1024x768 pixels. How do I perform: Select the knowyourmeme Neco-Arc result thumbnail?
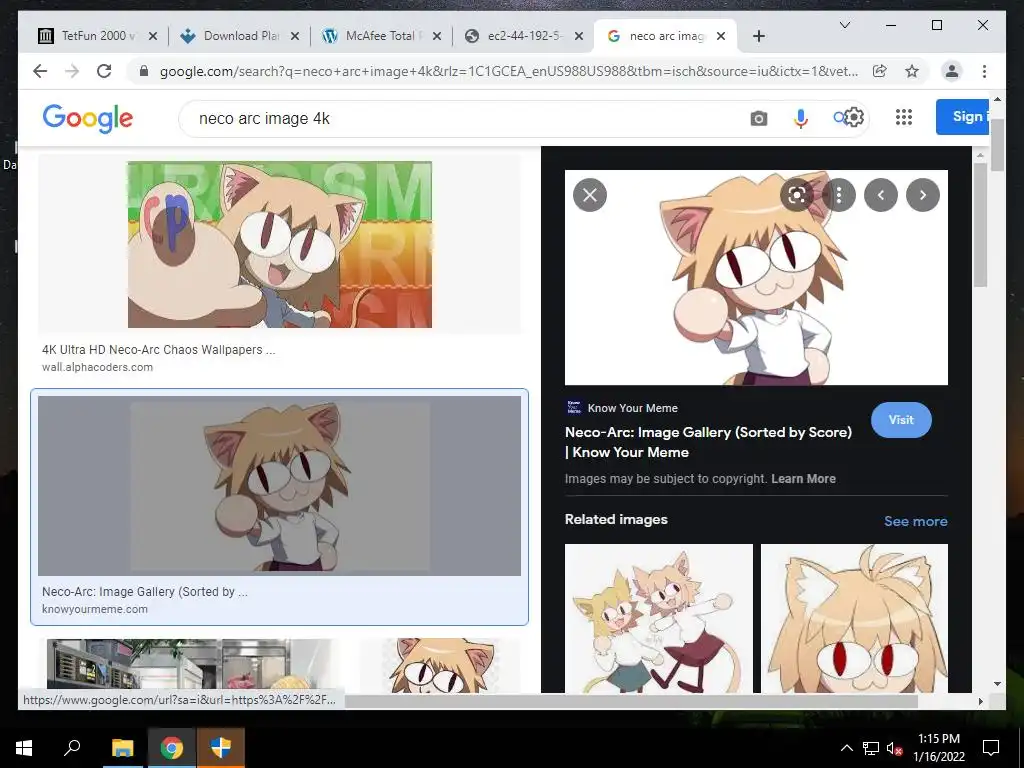(280, 485)
